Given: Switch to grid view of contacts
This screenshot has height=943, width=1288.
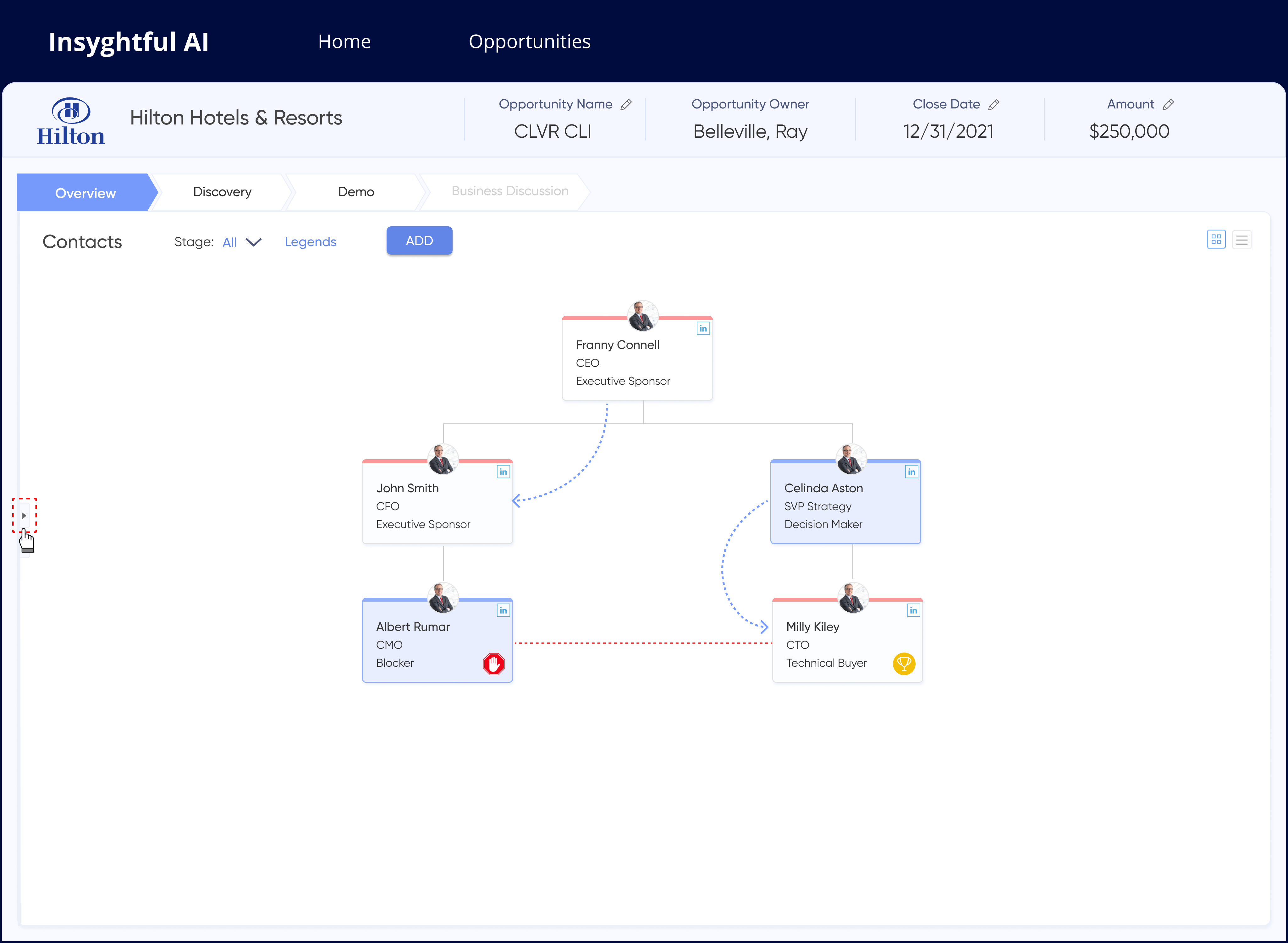Looking at the screenshot, I should click(x=1216, y=239).
